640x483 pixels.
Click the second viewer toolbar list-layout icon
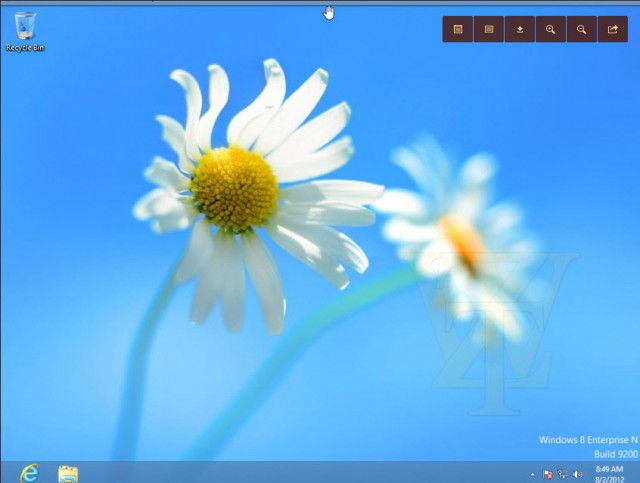click(x=489, y=29)
